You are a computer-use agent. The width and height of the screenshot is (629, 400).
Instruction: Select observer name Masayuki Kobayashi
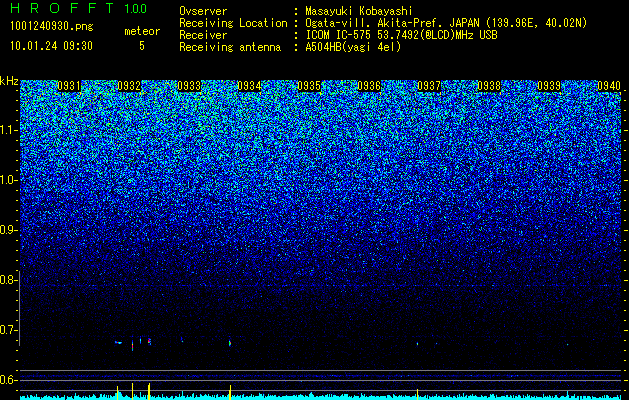tap(359, 11)
